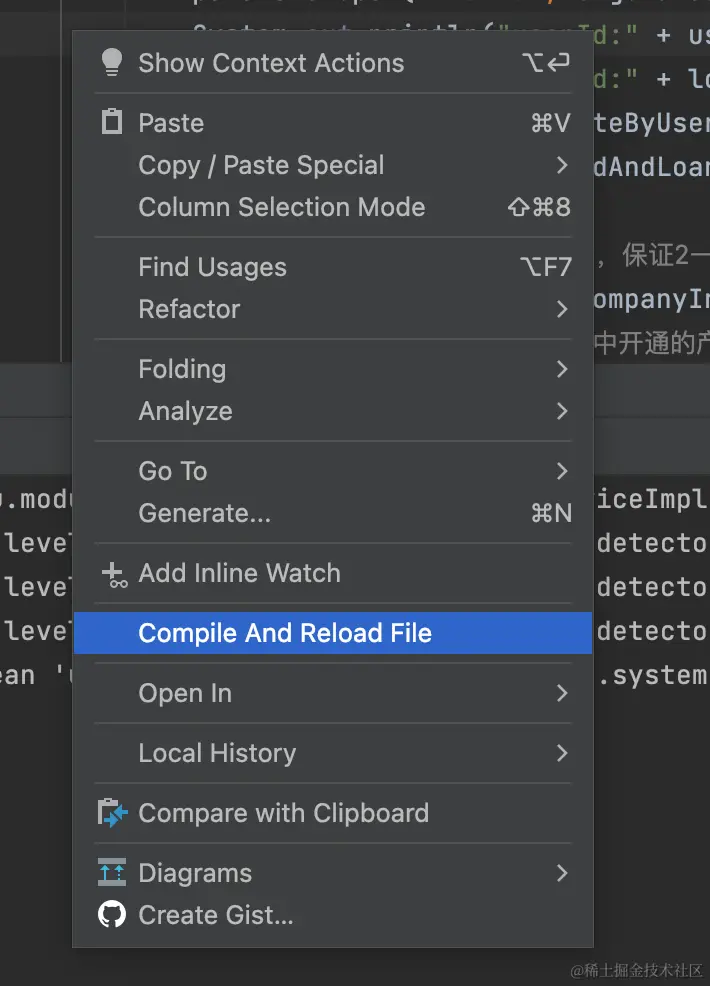The image size is (710, 986).
Task: Click the lightbulb Show Context Actions icon
Action: 112,62
